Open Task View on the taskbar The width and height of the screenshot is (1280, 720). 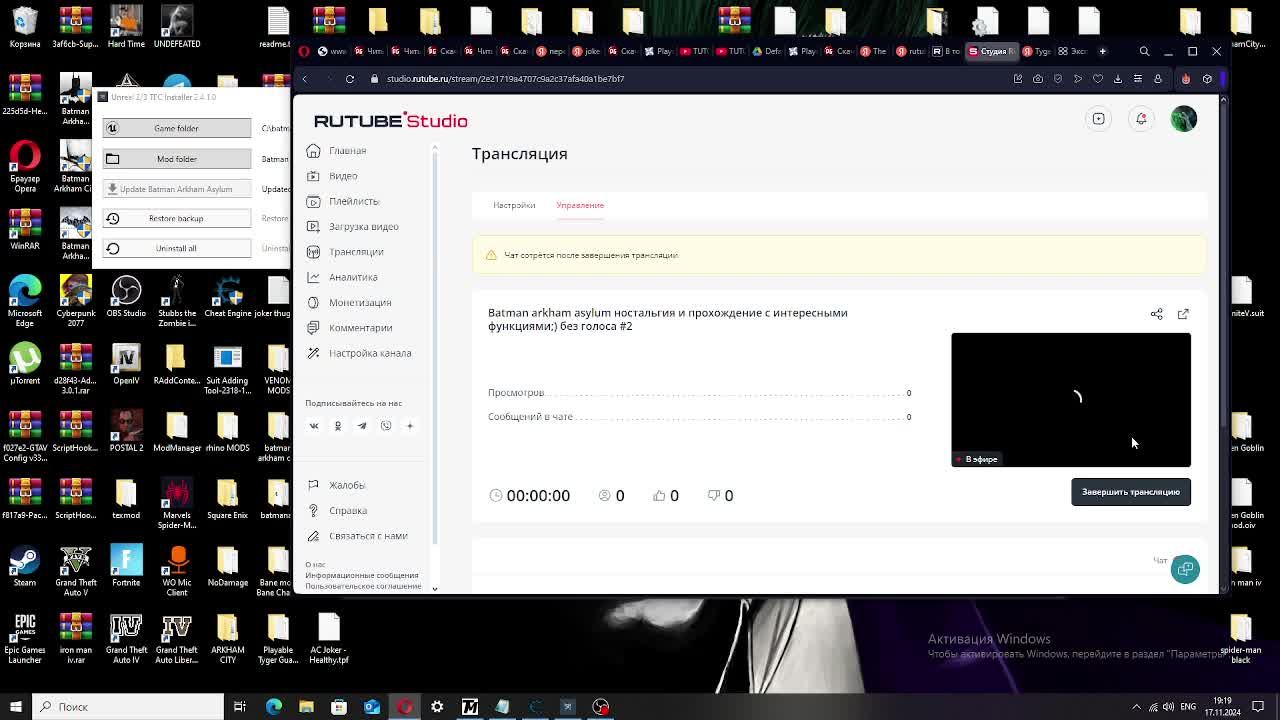pos(240,707)
